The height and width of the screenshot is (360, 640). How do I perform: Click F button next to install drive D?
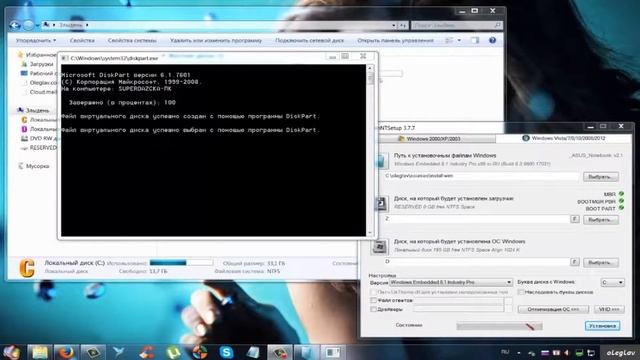pos(575,262)
